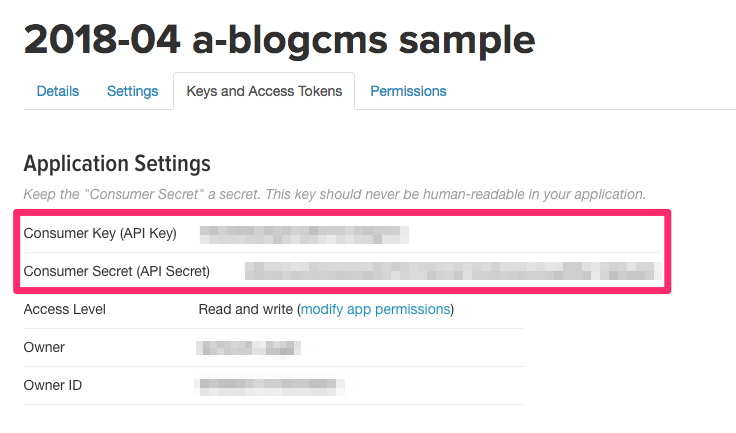Viewport: 736px width, 433px height.
Task: Select the Keys and Access Tokens tab
Action: point(264,91)
